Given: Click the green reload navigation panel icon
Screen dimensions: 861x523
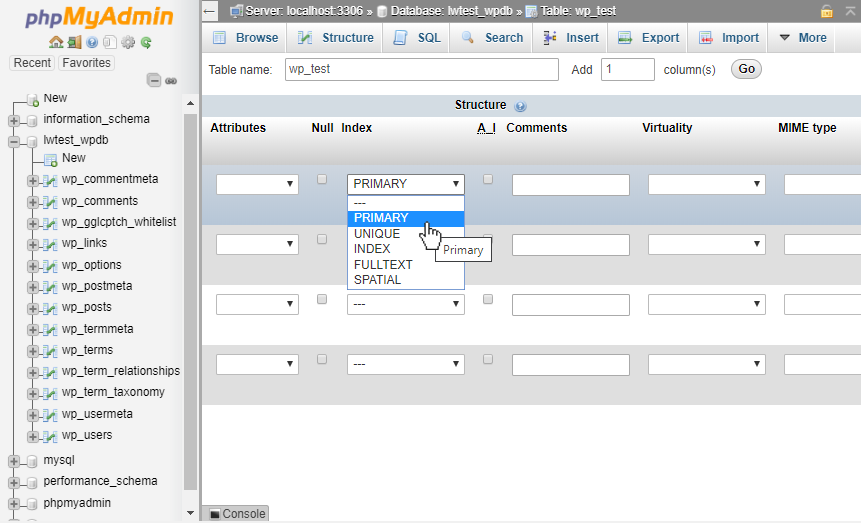Looking at the screenshot, I should [x=146, y=43].
